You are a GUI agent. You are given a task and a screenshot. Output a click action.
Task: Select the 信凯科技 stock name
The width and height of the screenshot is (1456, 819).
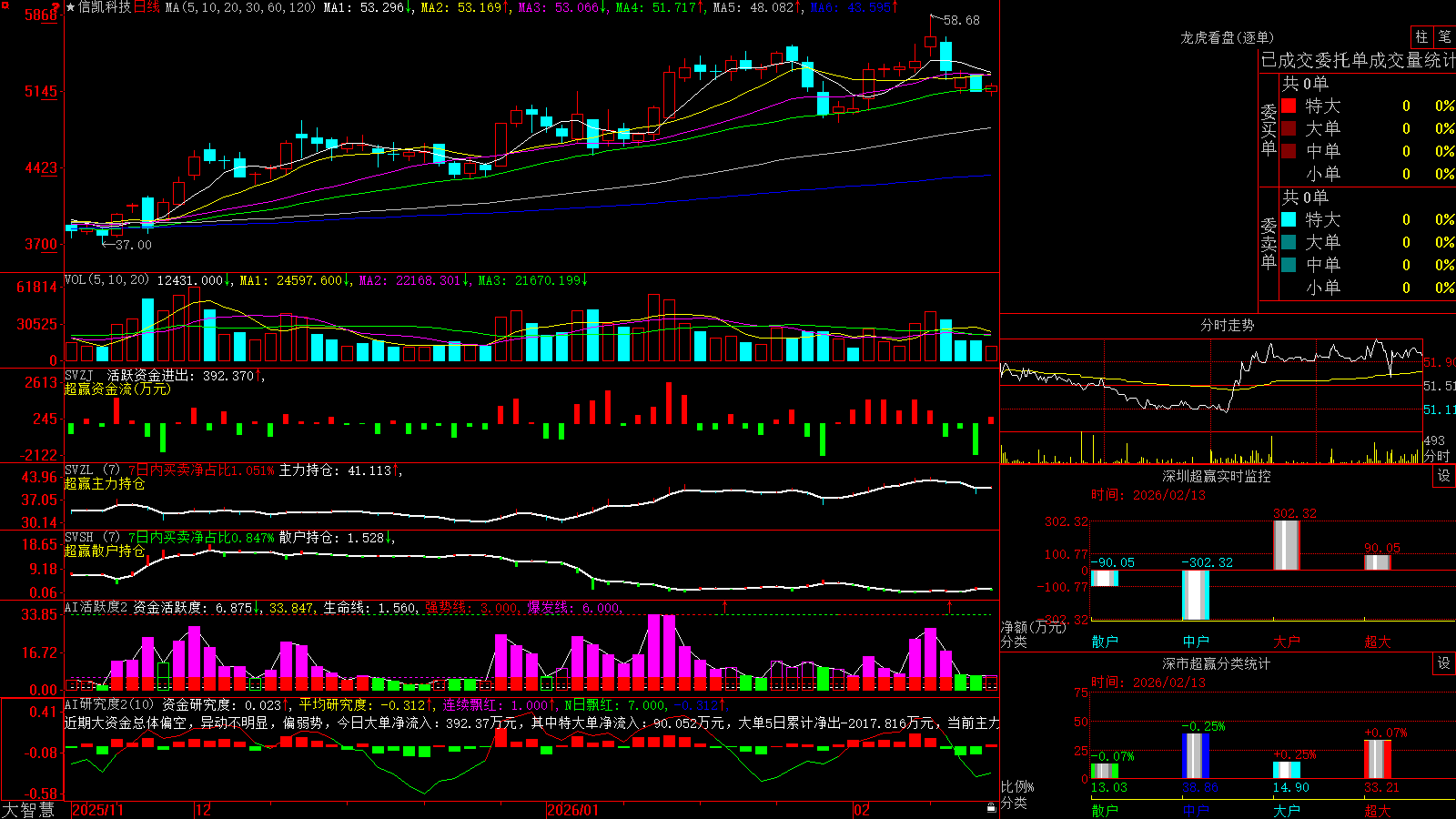105,7
